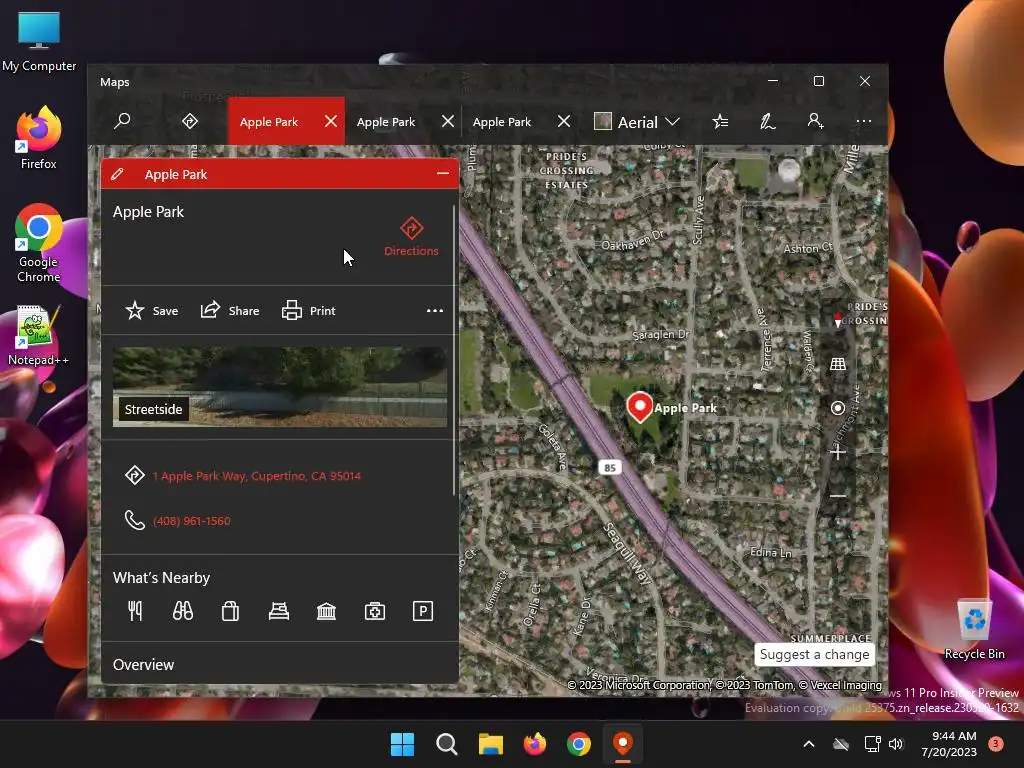Open the account sign-in icon
This screenshot has height=768, width=1024.
[x=815, y=121]
